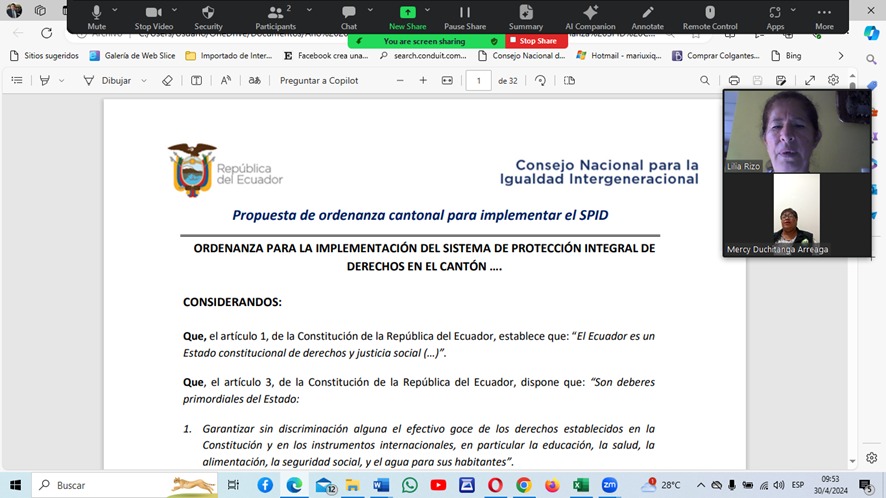Open the Zoom Chat panel

click(348, 16)
